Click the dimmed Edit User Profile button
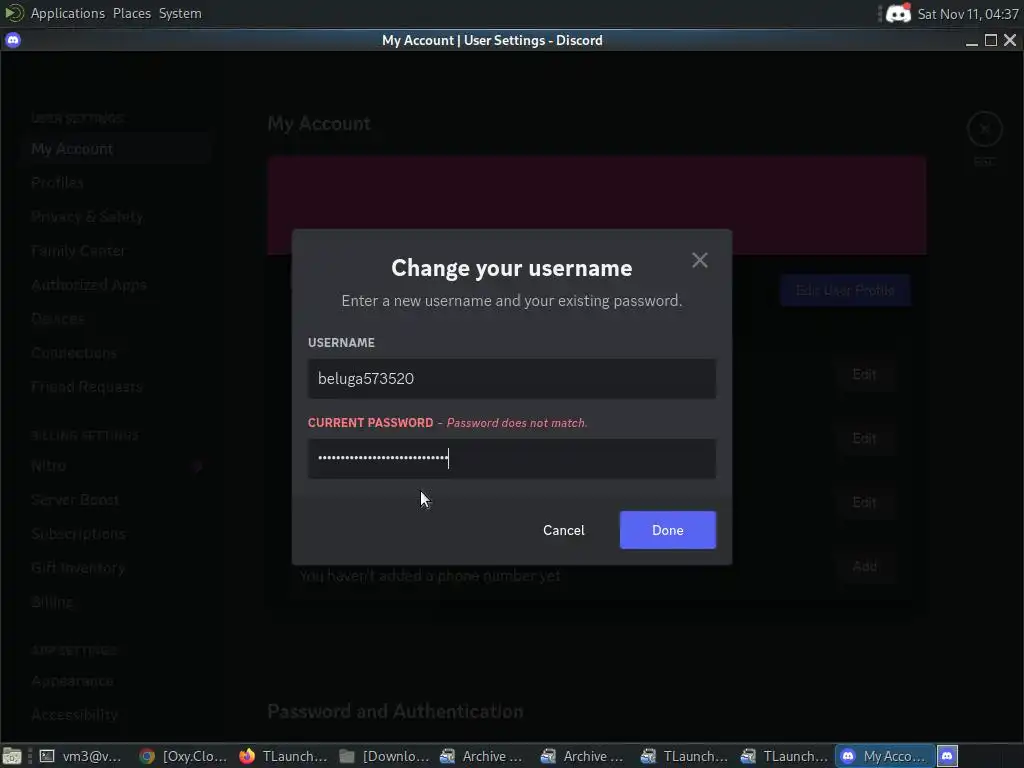 [845, 290]
